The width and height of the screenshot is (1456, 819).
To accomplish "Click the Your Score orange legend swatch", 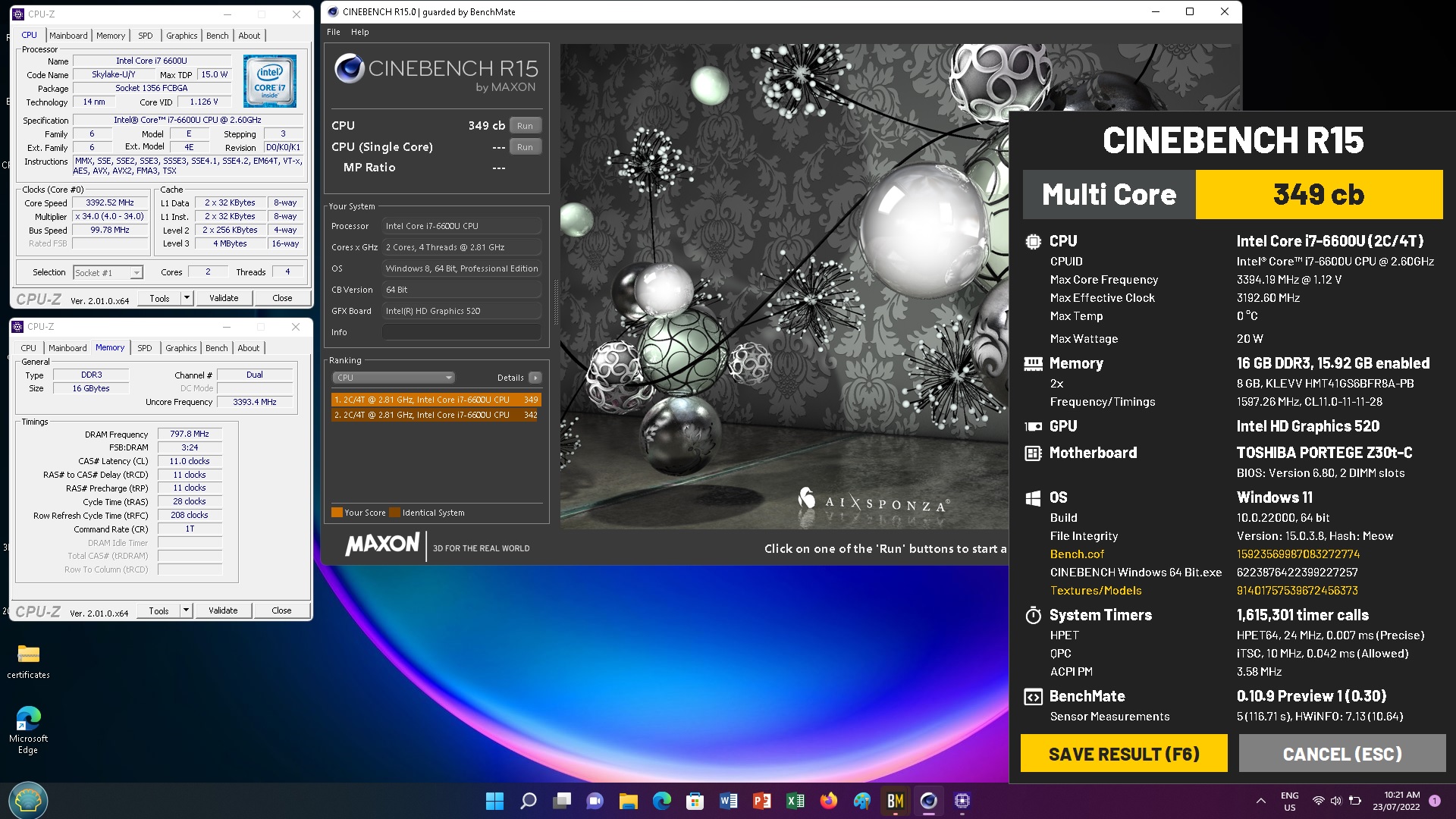I will coord(337,513).
